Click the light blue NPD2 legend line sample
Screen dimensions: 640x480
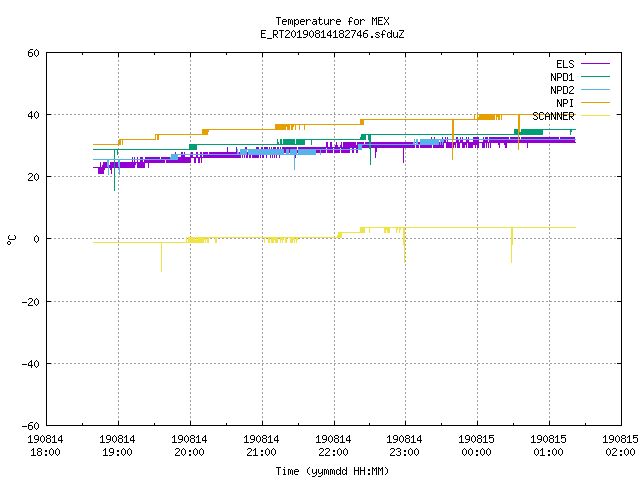coord(595,89)
